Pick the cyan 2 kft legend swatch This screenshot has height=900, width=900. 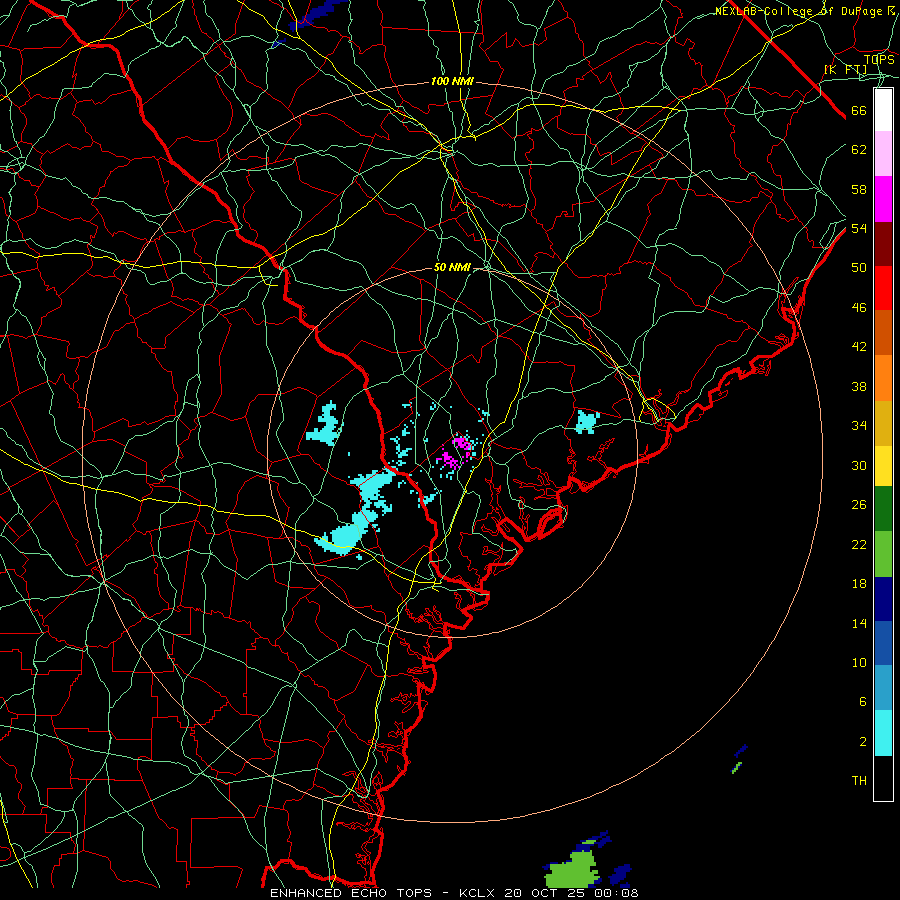pyautogui.click(x=883, y=733)
